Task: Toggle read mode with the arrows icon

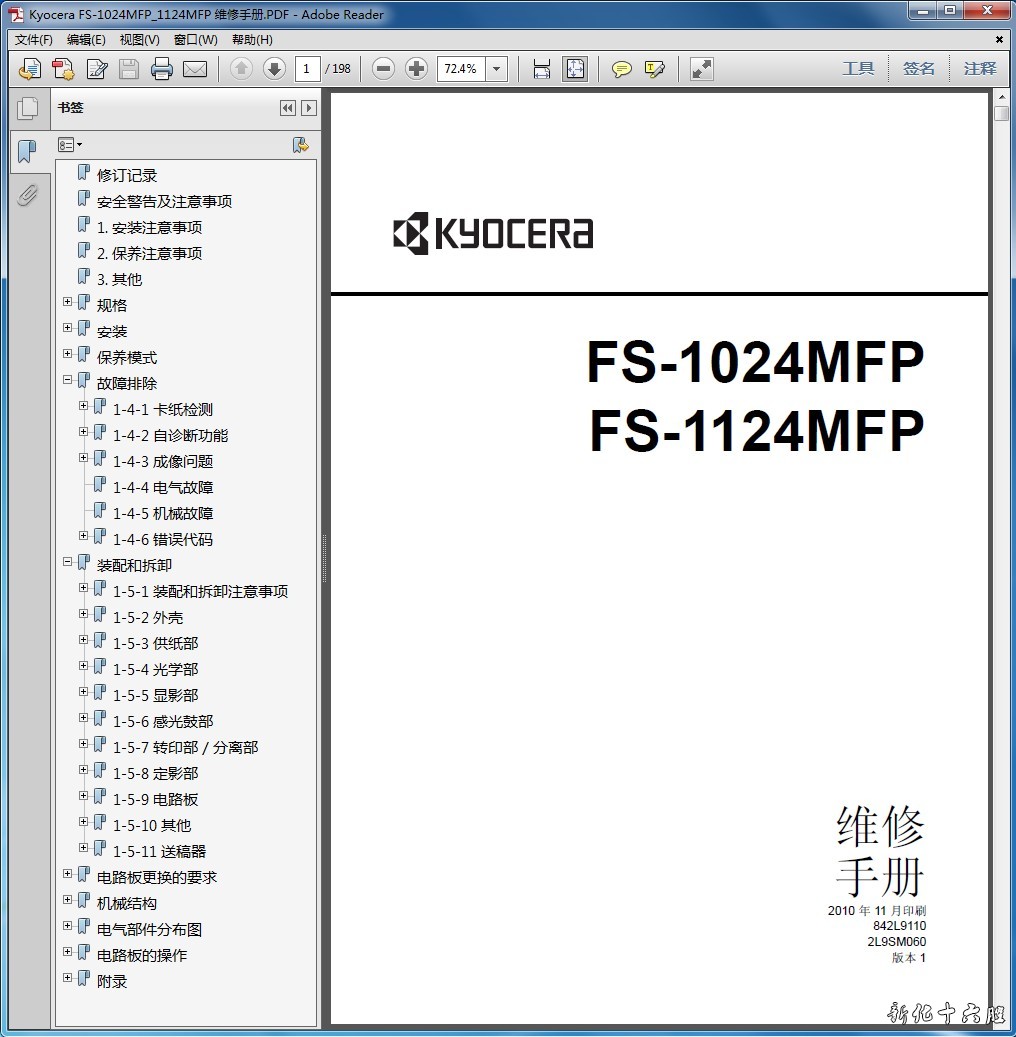Action: [x=702, y=69]
